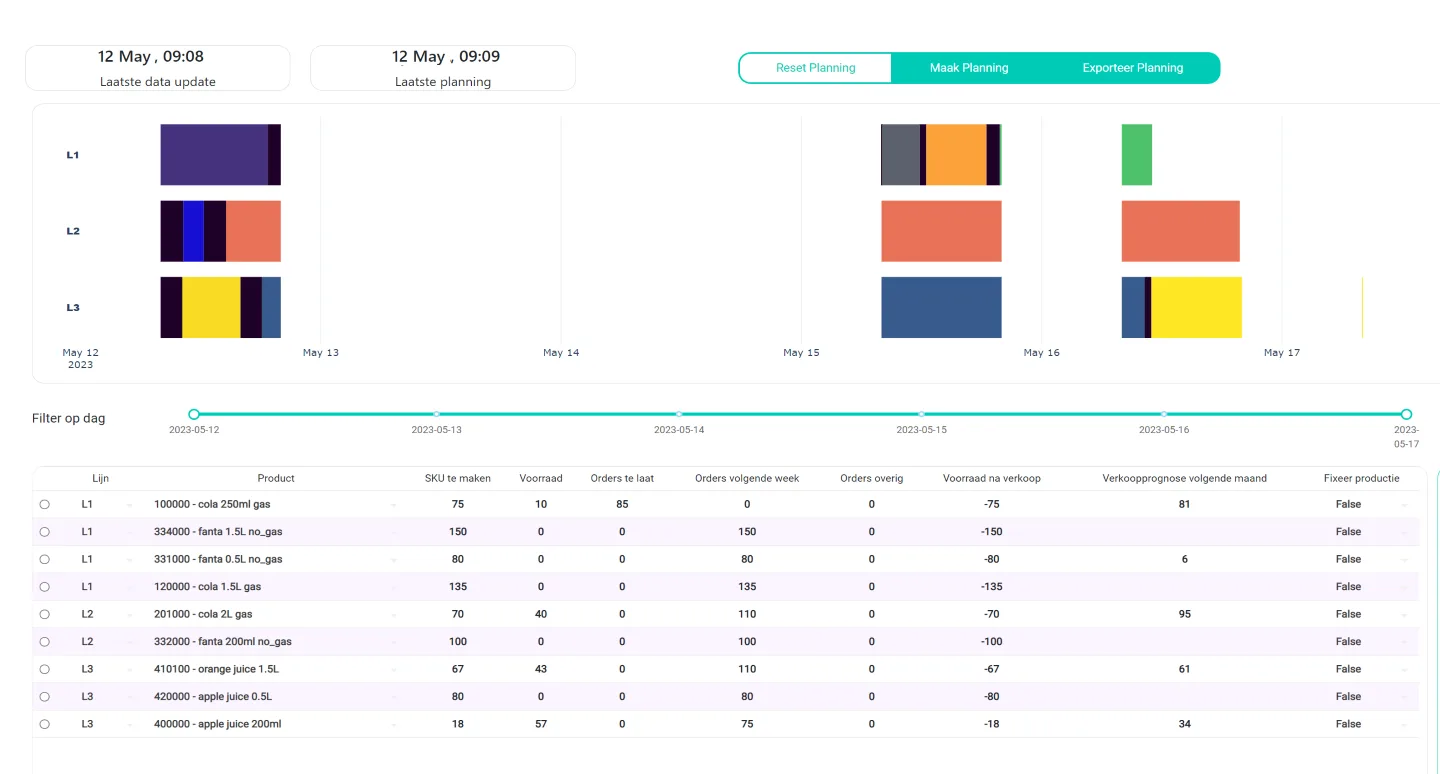Click the "Orders overig" column header
1440x774 pixels.
click(871, 478)
